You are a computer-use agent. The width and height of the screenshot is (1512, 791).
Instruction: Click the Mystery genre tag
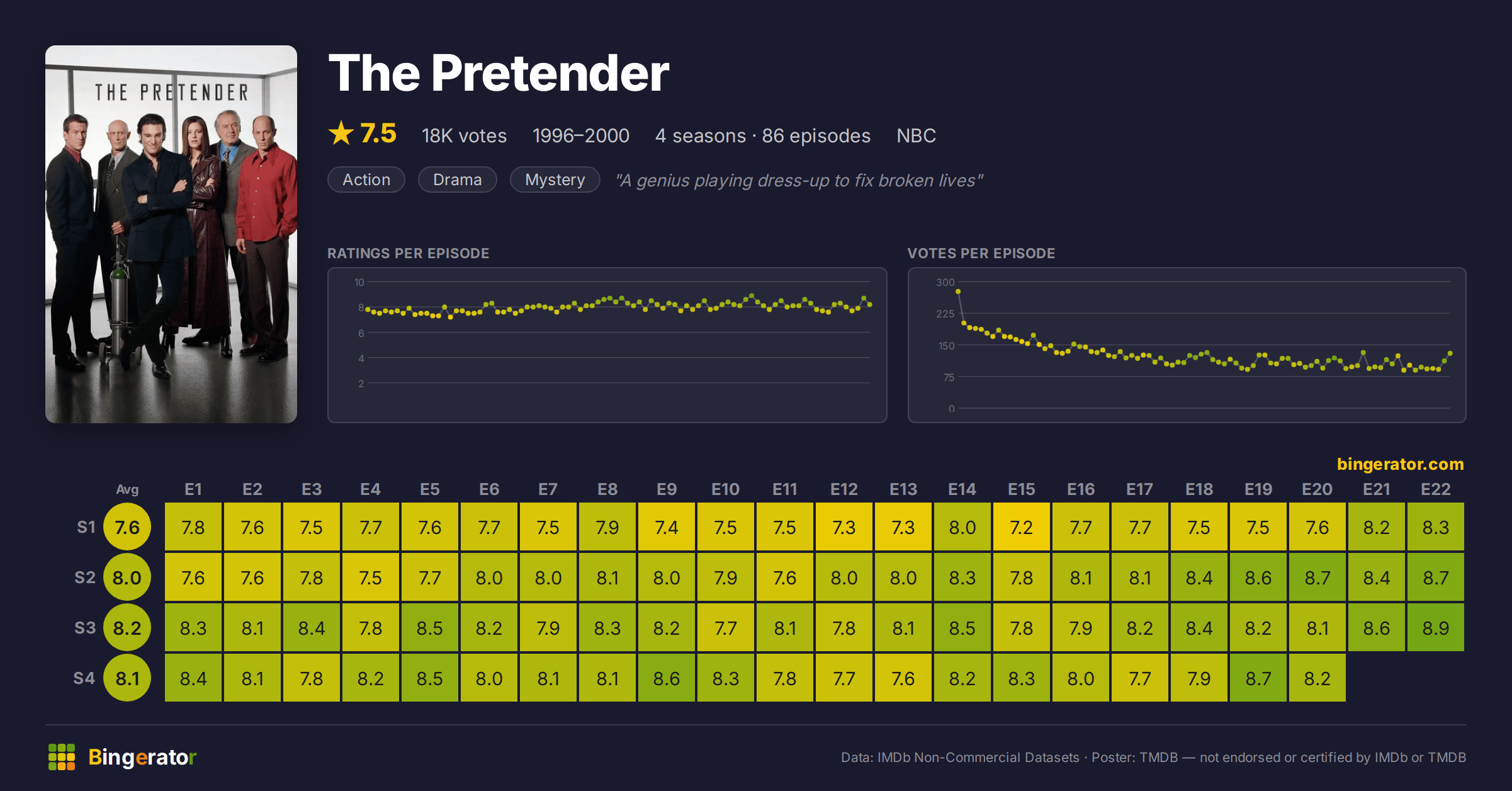click(x=555, y=179)
